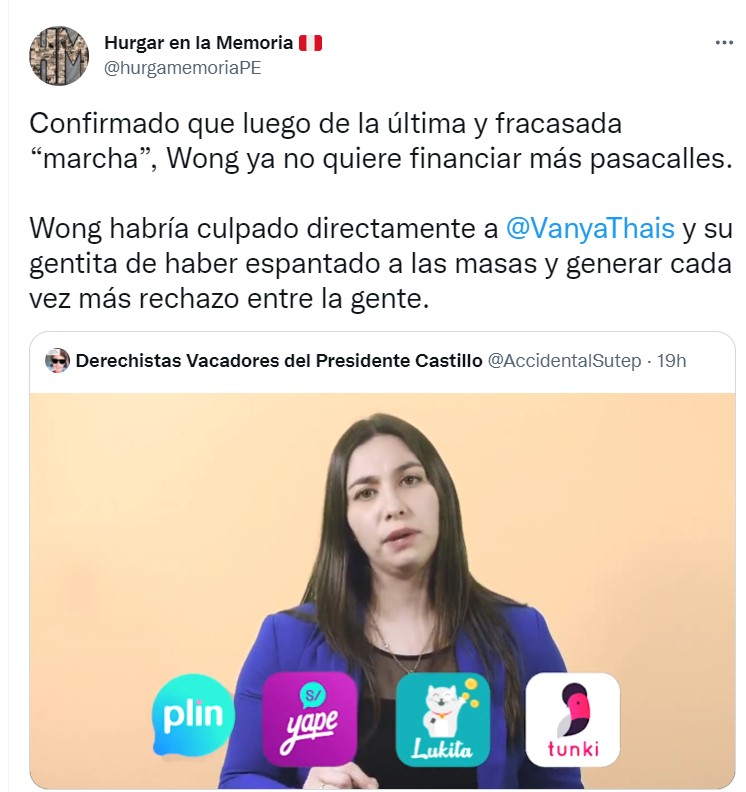Viewport: 746px width, 792px height.
Task: Click the Lukita cat app logo
Action: point(443,719)
